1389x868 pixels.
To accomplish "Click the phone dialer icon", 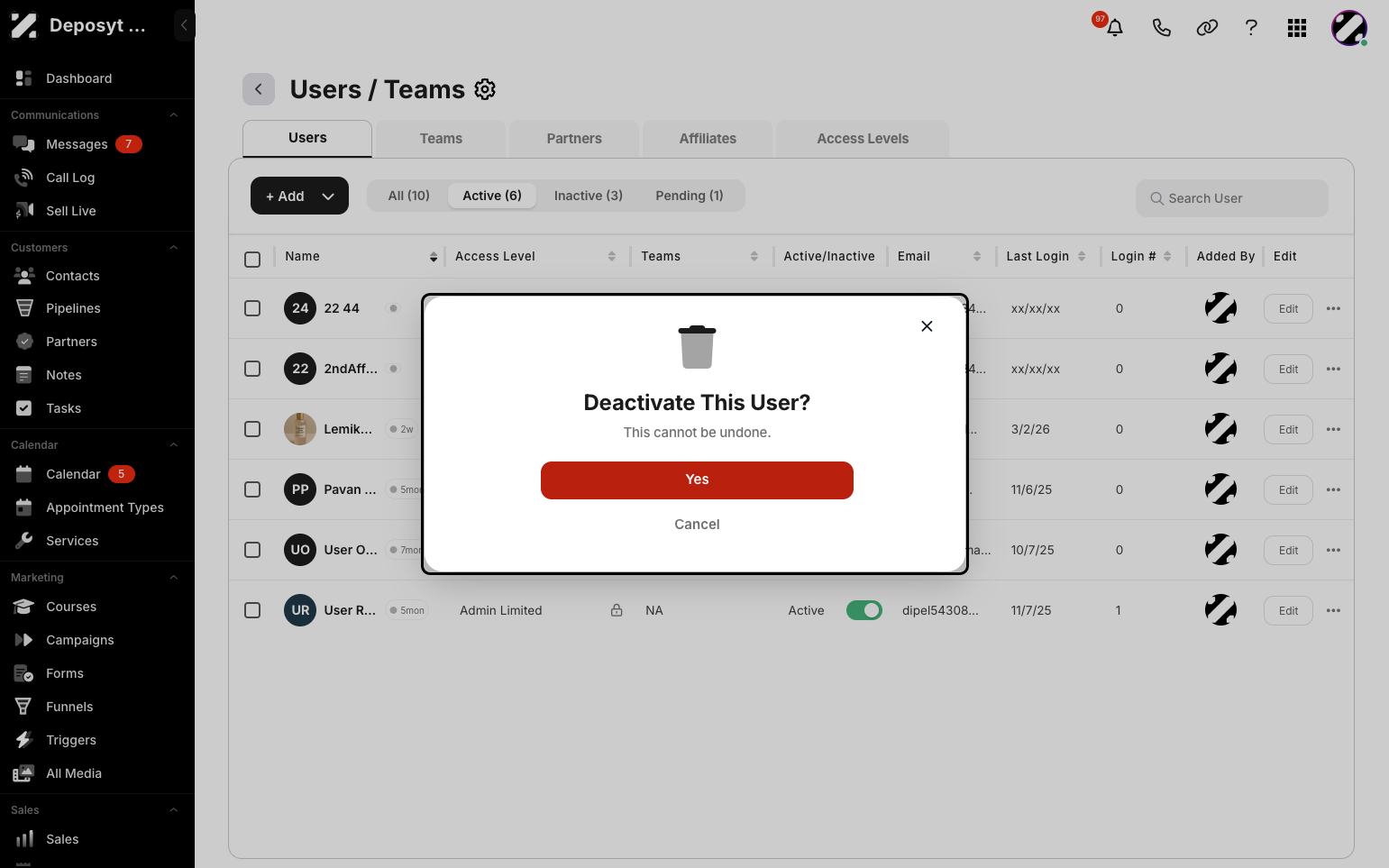I will (x=1161, y=28).
